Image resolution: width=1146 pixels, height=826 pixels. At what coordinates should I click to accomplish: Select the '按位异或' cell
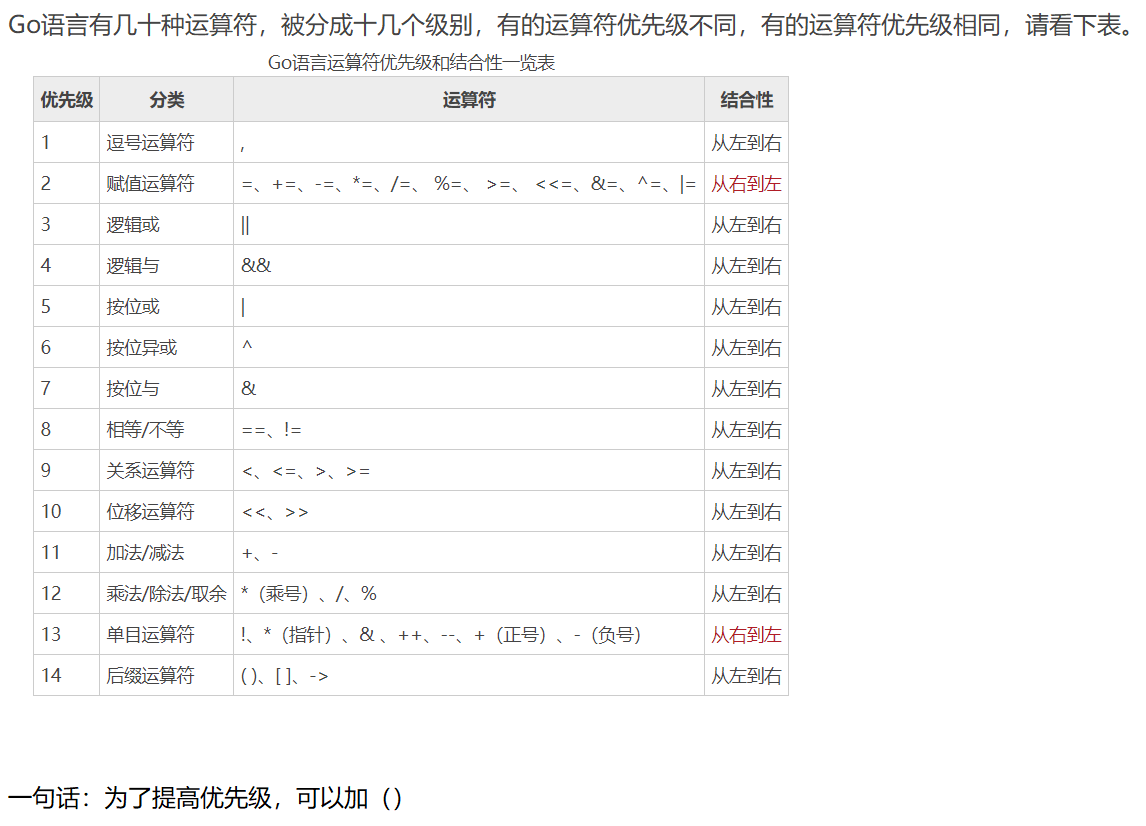[167, 347]
